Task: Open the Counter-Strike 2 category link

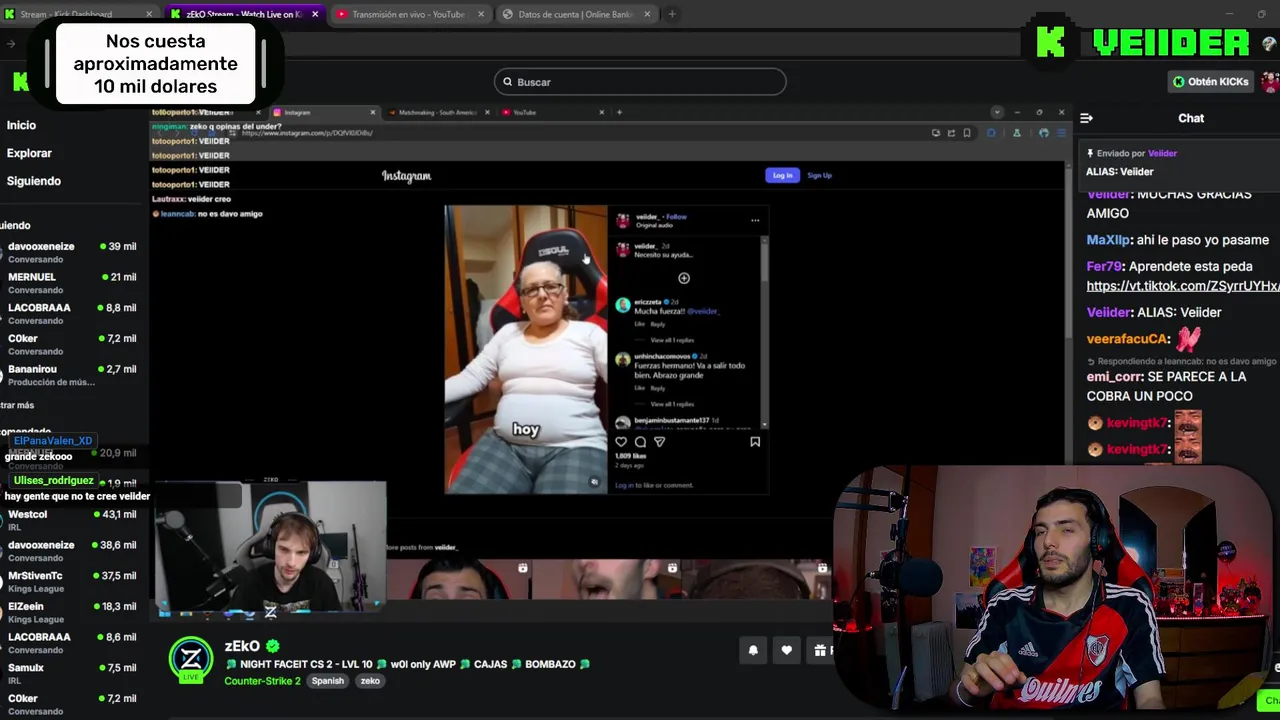Action: click(262, 681)
